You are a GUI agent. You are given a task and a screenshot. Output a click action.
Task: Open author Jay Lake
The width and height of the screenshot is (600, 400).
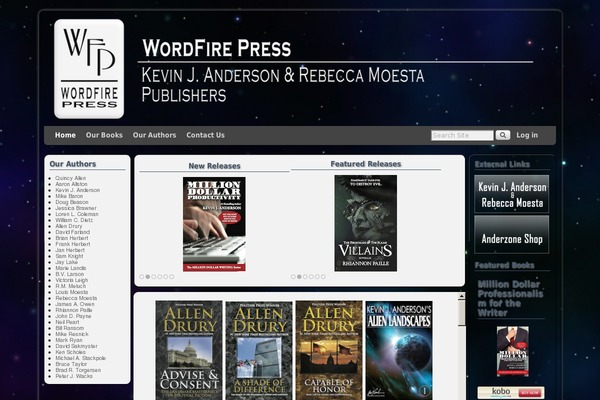coord(67,262)
